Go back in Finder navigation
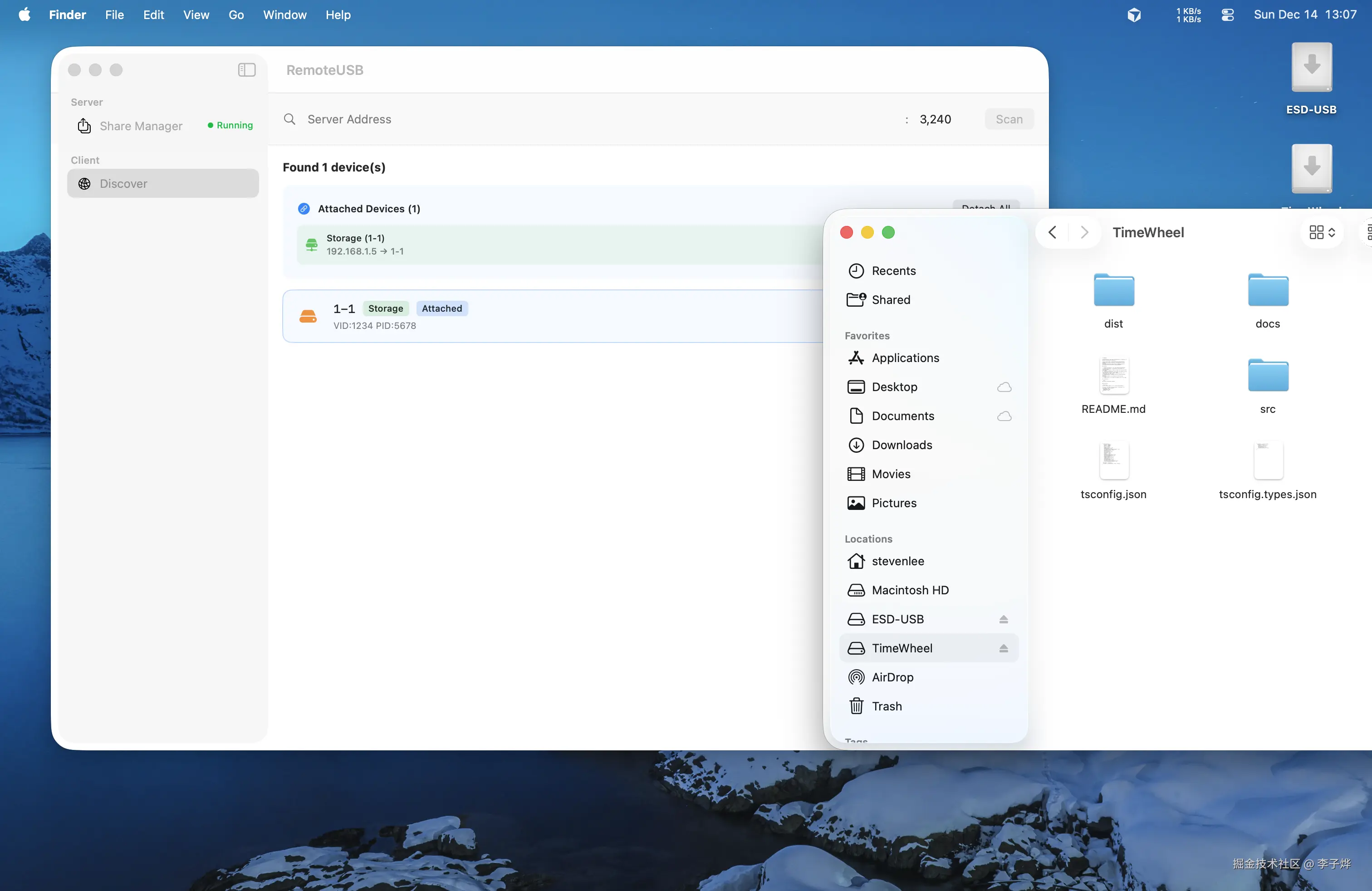Screen dimensions: 1372x891 click(1052, 232)
